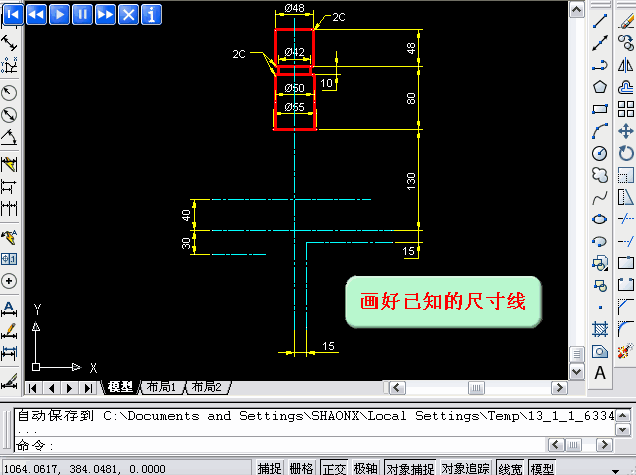Select the Move tool
This screenshot has height=475, width=636.
[x=626, y=131]
